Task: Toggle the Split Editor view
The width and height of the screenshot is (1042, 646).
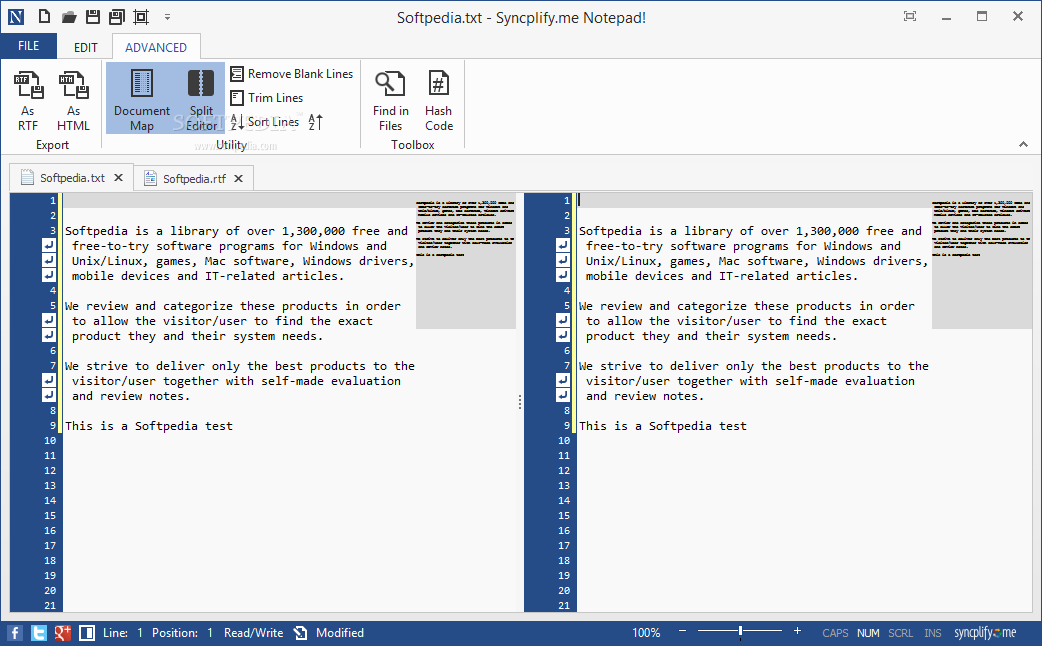Action: coord(201,99)
